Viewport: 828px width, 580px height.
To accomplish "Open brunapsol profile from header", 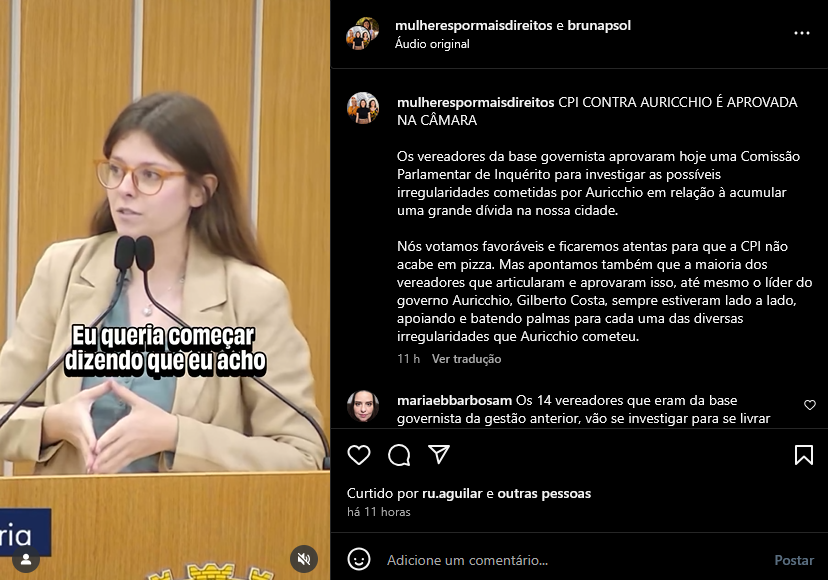I will pyautogui.click(x=599, y=25).
